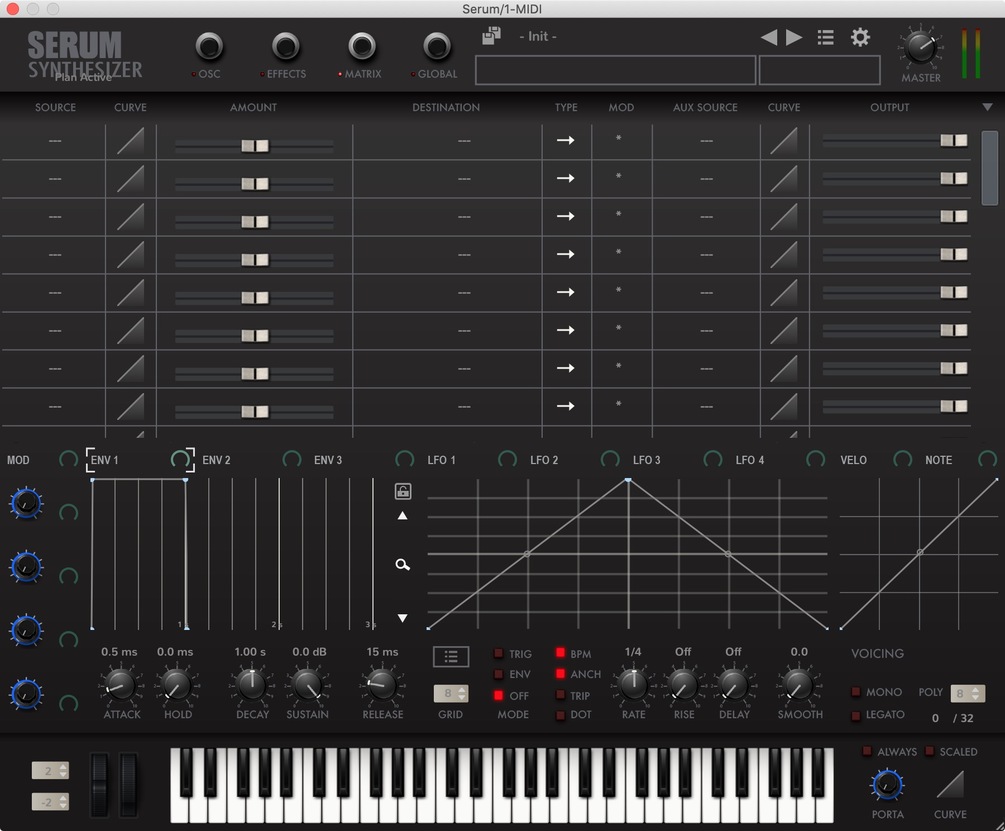Select the ENV 3 tab

tap(328, 460)
